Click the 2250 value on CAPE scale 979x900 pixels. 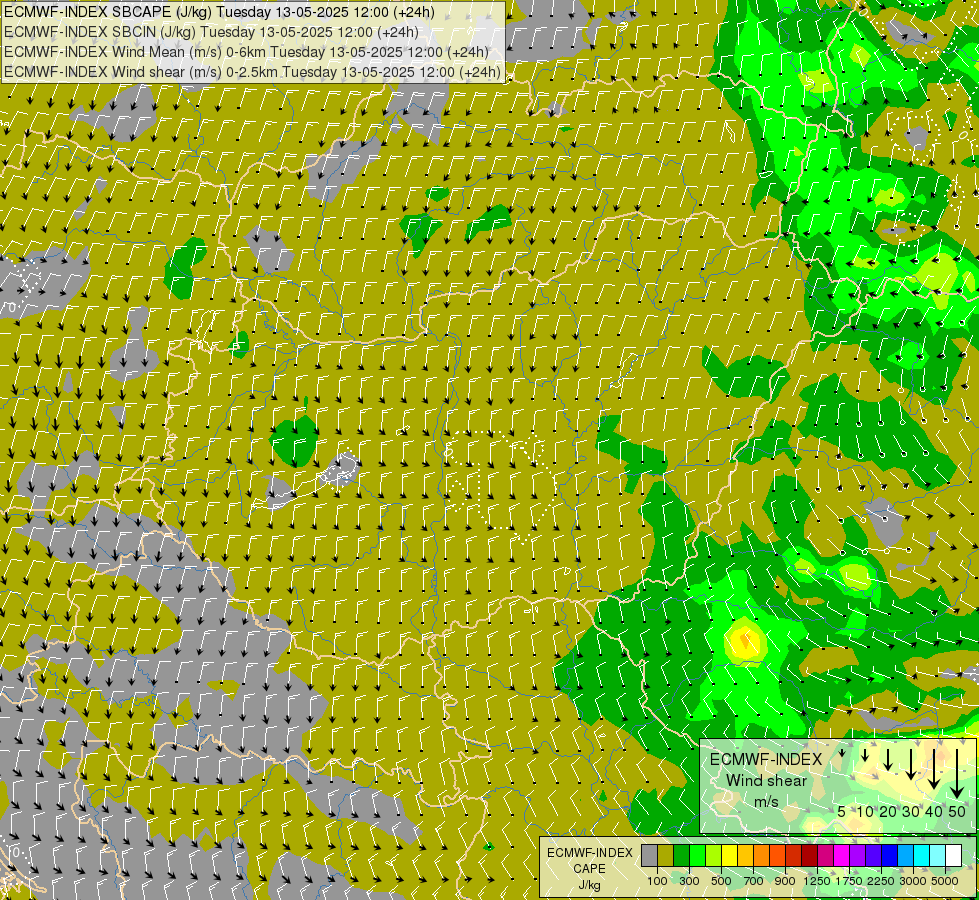881,881
